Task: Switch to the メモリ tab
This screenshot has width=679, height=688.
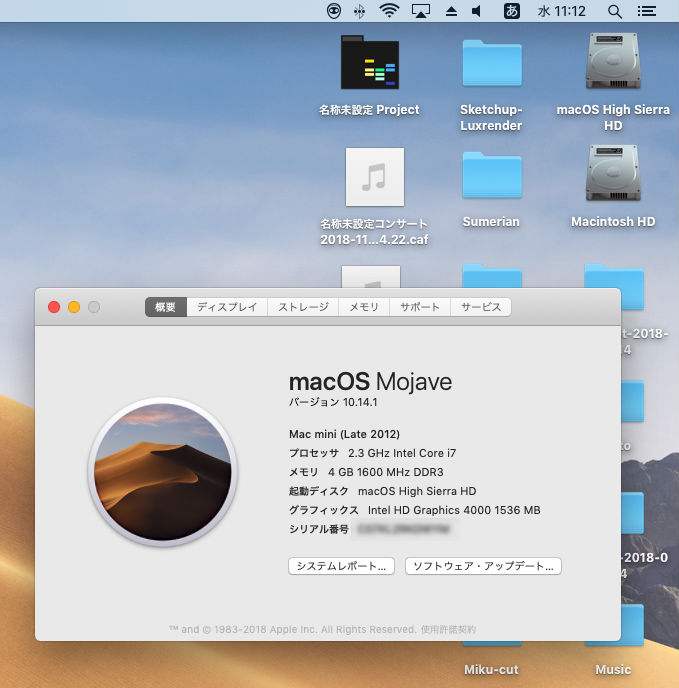Action: click(x=364, y=307)
